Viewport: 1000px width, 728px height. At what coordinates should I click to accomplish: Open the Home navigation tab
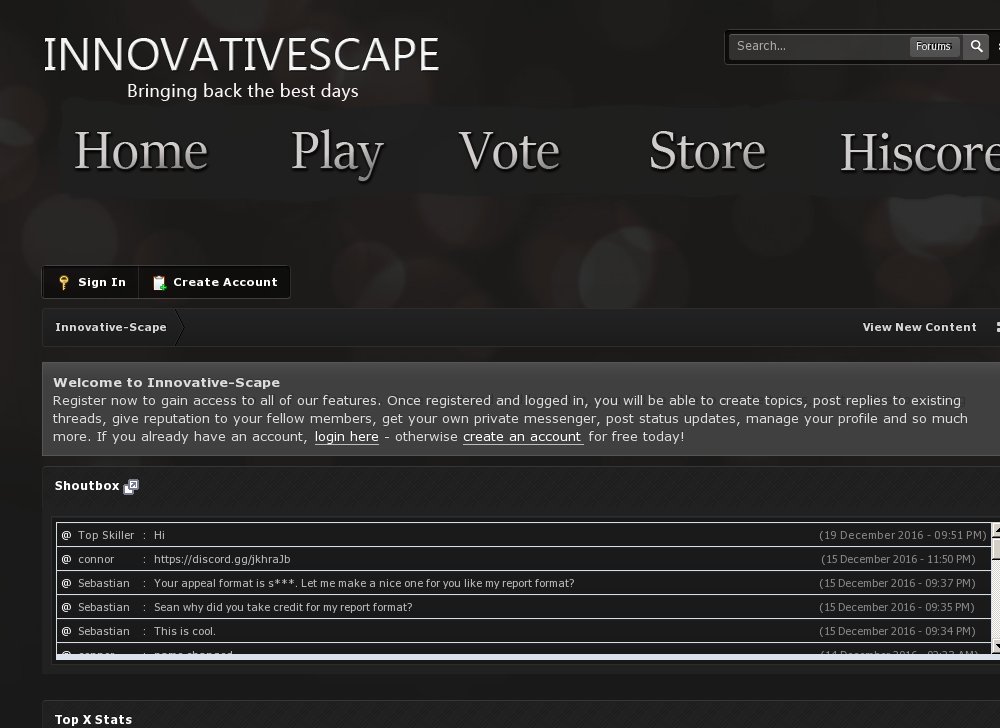coord(141,151)
